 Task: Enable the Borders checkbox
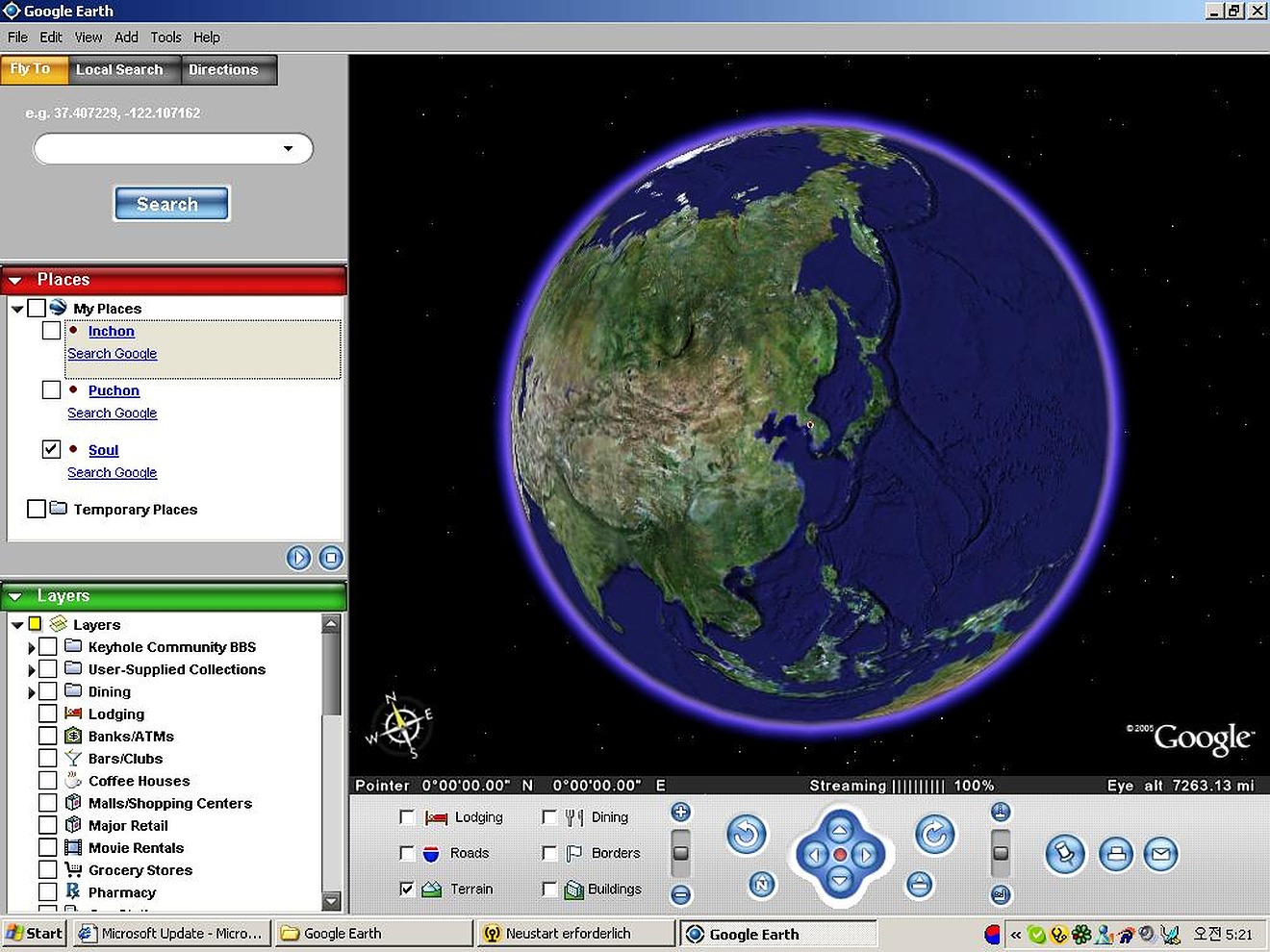pyautogui.click(x=549, y=853)
